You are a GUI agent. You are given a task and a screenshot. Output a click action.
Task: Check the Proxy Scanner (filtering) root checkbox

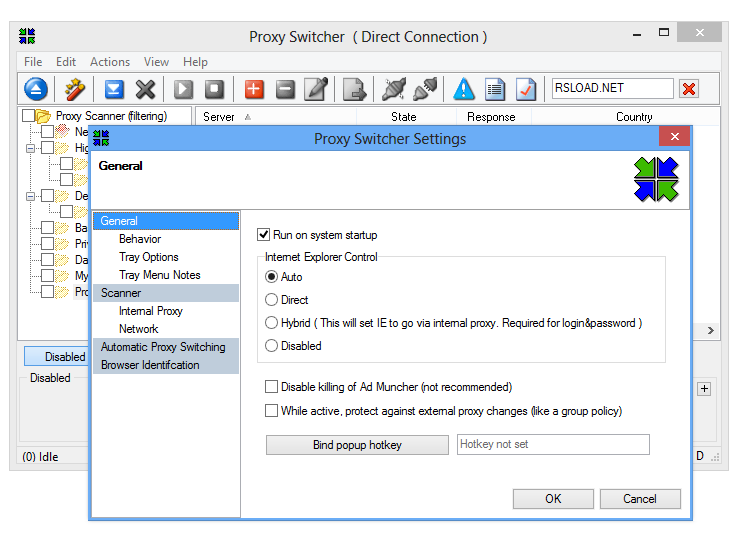coord(28,116)
